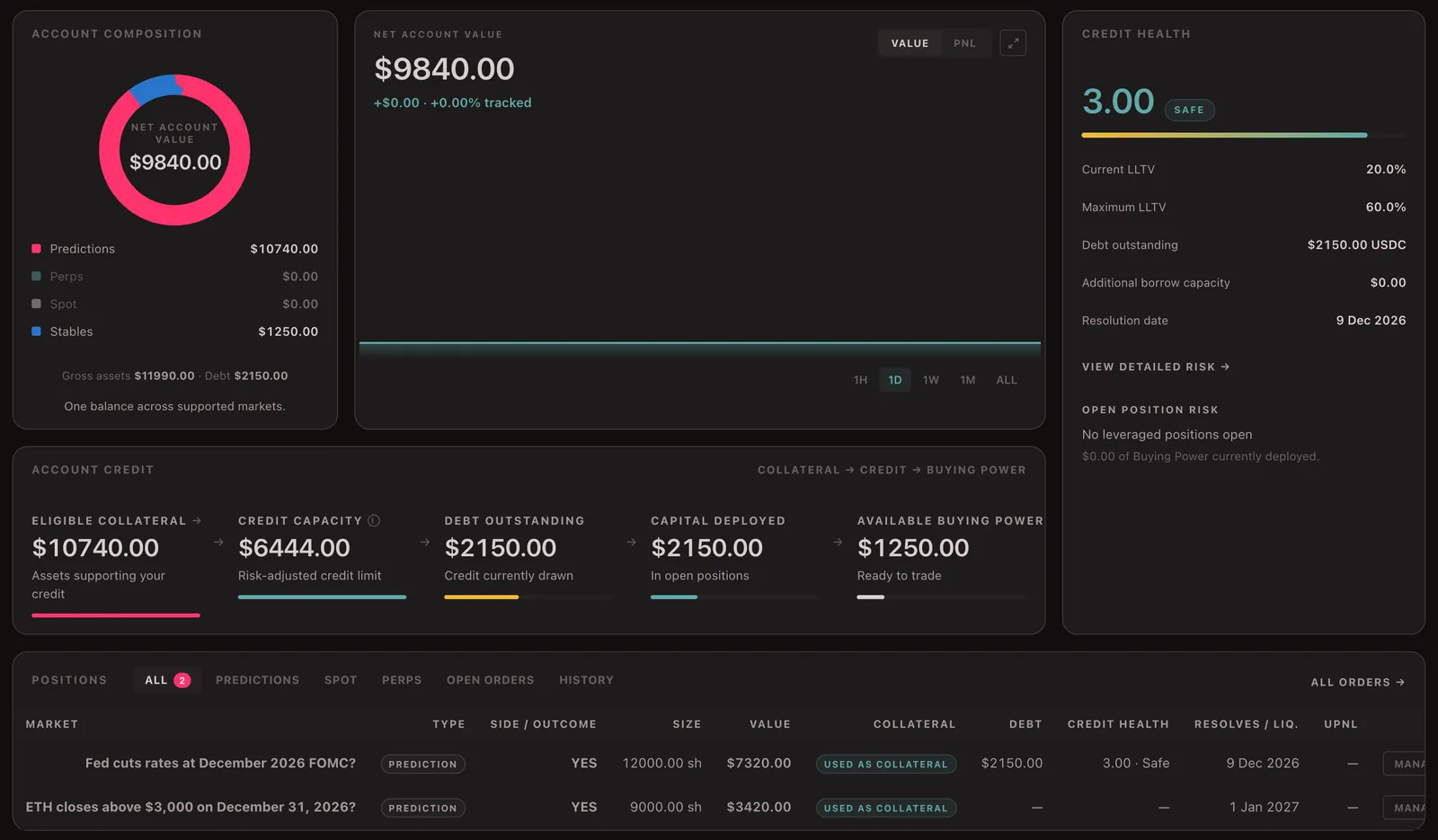Click VIEW DETAILED RISK link
This screenshot has height=840, width=1438.
click(x=1156, y=367)
